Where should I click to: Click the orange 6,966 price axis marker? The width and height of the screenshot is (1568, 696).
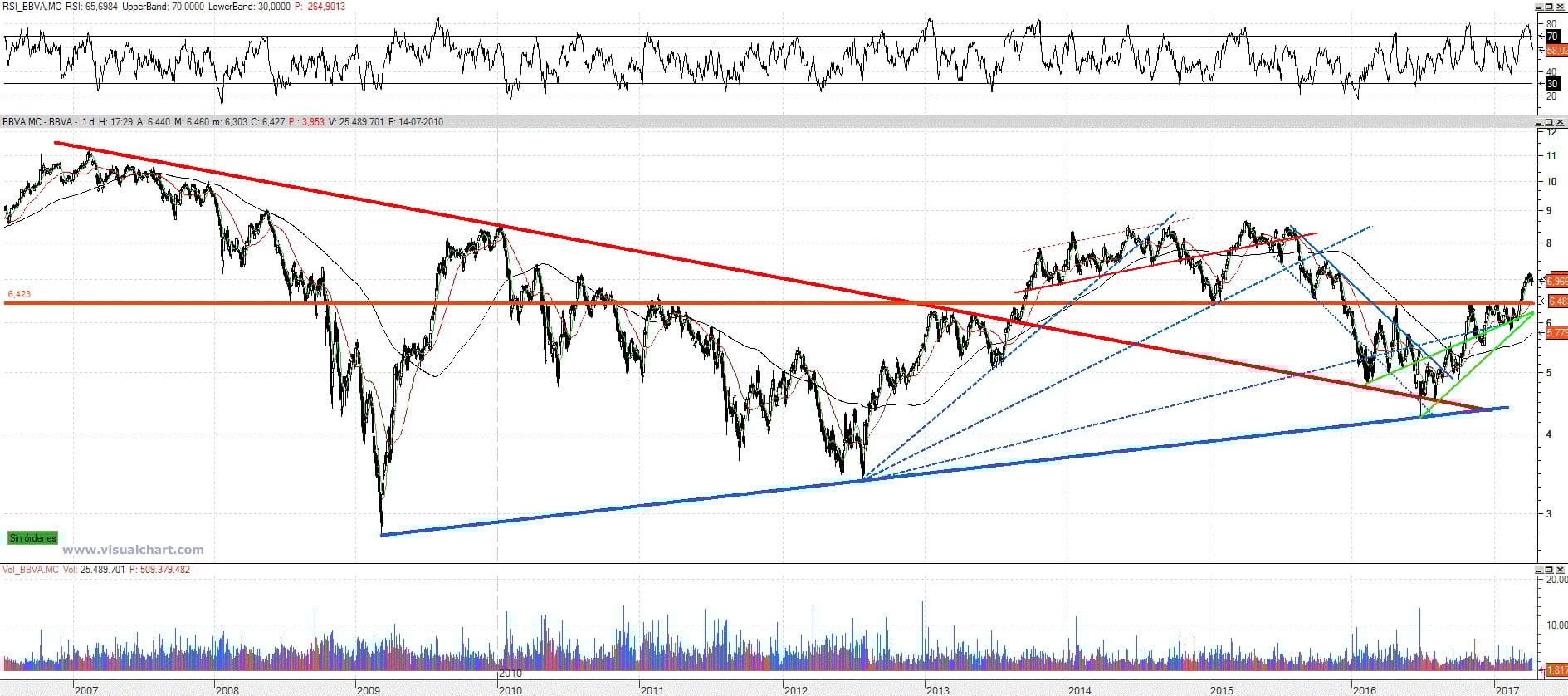pyautogui.click(x=1556, y=282)
